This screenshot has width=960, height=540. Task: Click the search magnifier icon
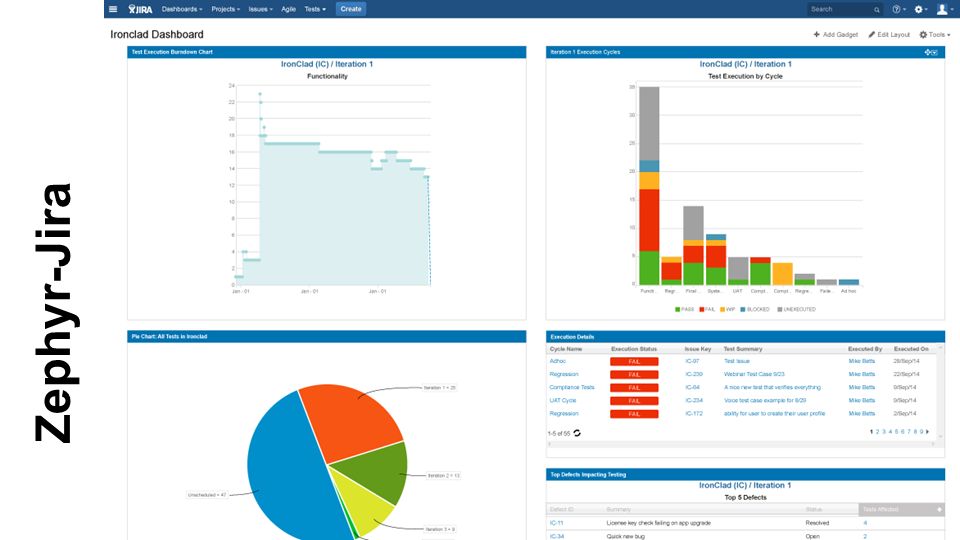pos(877,10)
